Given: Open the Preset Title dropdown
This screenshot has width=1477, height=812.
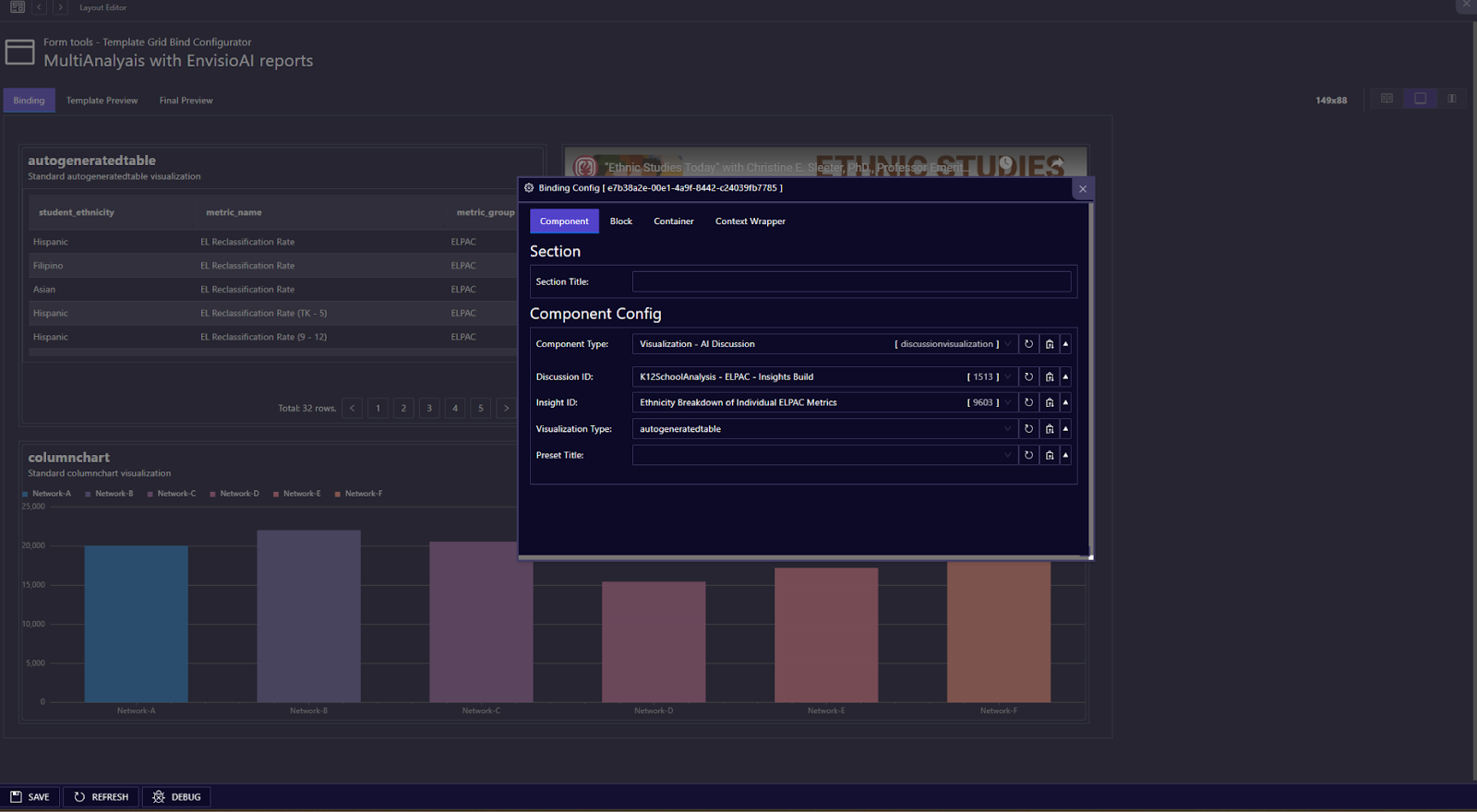Looking at the screenshot, I should tap(1008, 455).
